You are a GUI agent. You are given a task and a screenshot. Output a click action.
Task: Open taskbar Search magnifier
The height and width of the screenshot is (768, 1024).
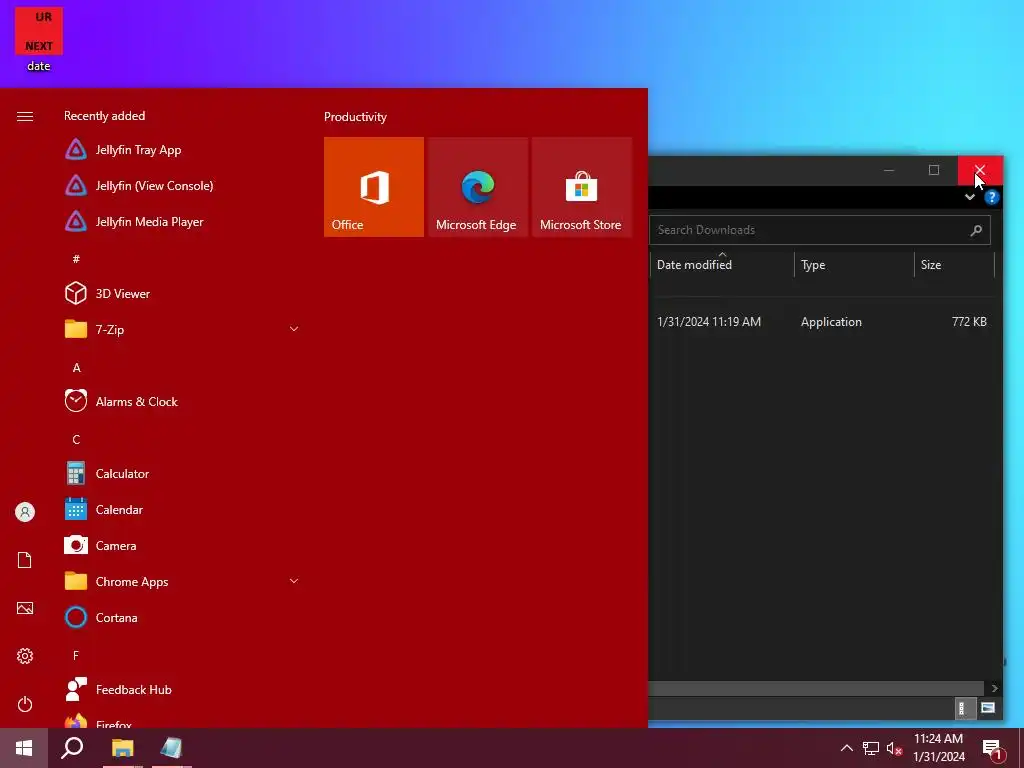(x=72, y=748)
